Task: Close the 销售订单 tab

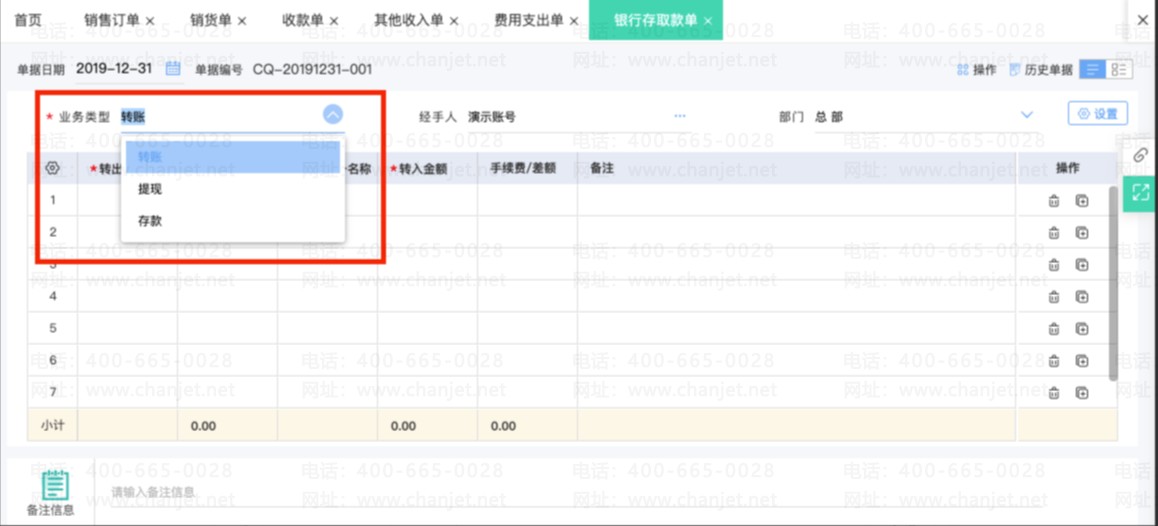Action: 150,21
